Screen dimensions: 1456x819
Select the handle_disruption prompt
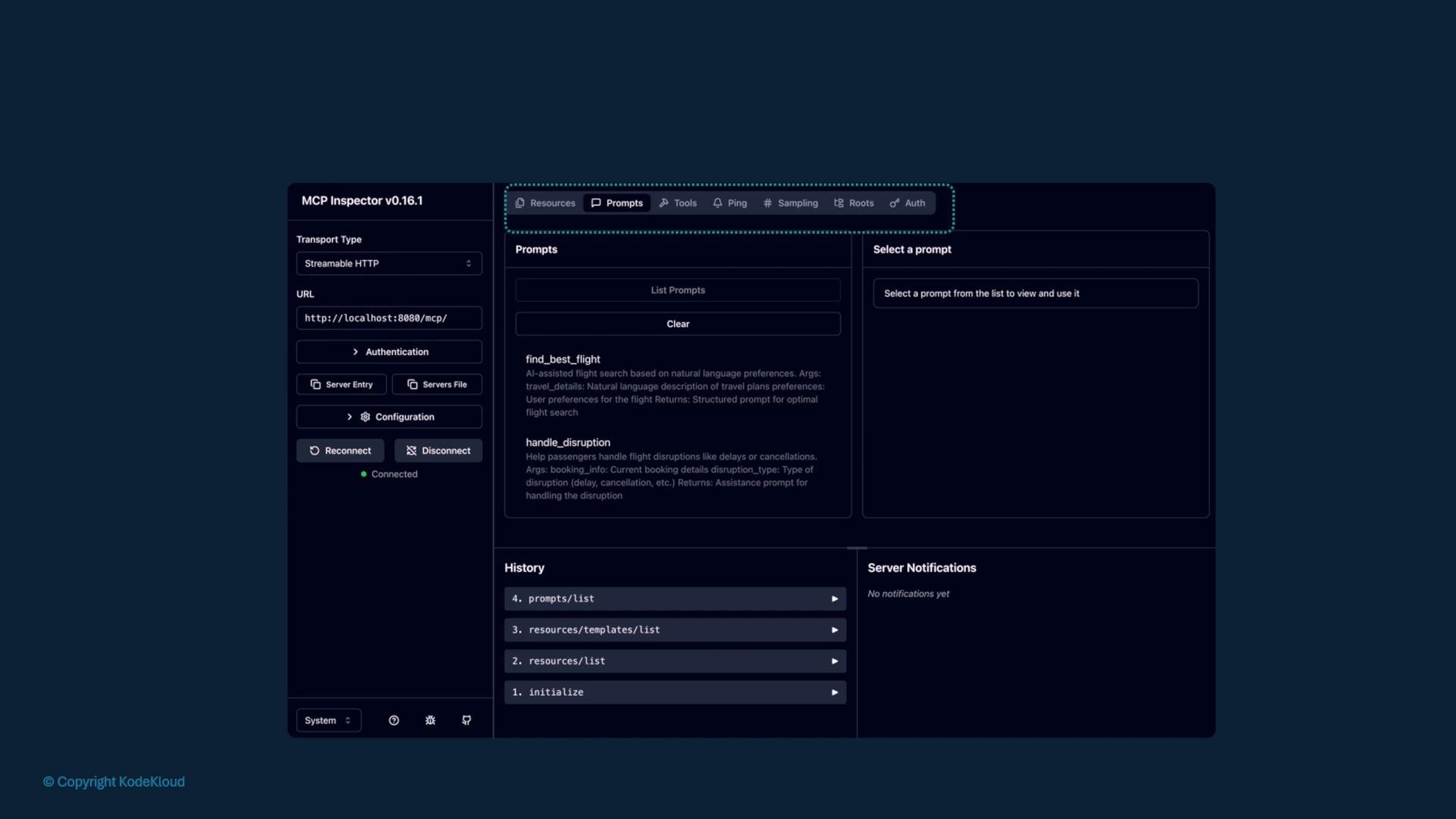coord(677,469)
